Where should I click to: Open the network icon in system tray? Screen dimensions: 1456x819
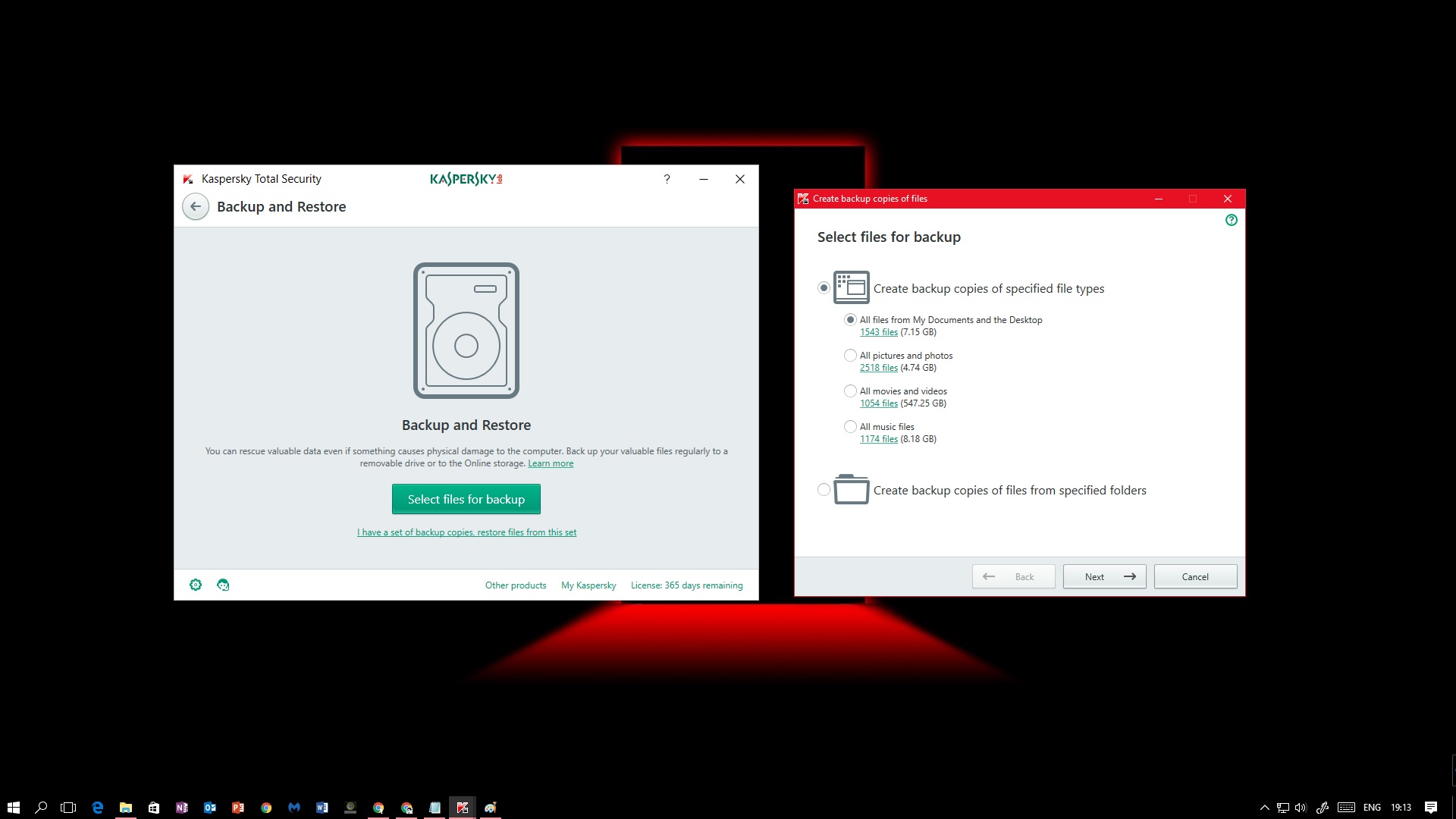(x=1282, y=808)
